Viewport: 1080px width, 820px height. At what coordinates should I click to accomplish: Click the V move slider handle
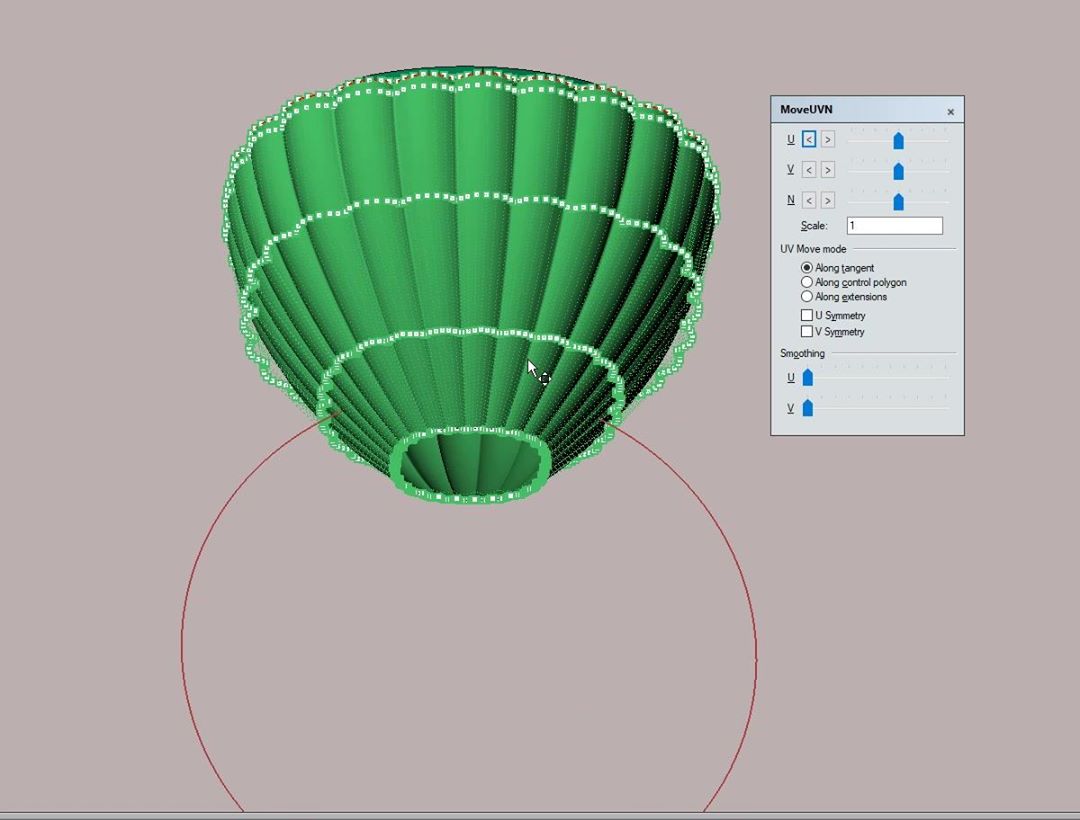[898, 171]
